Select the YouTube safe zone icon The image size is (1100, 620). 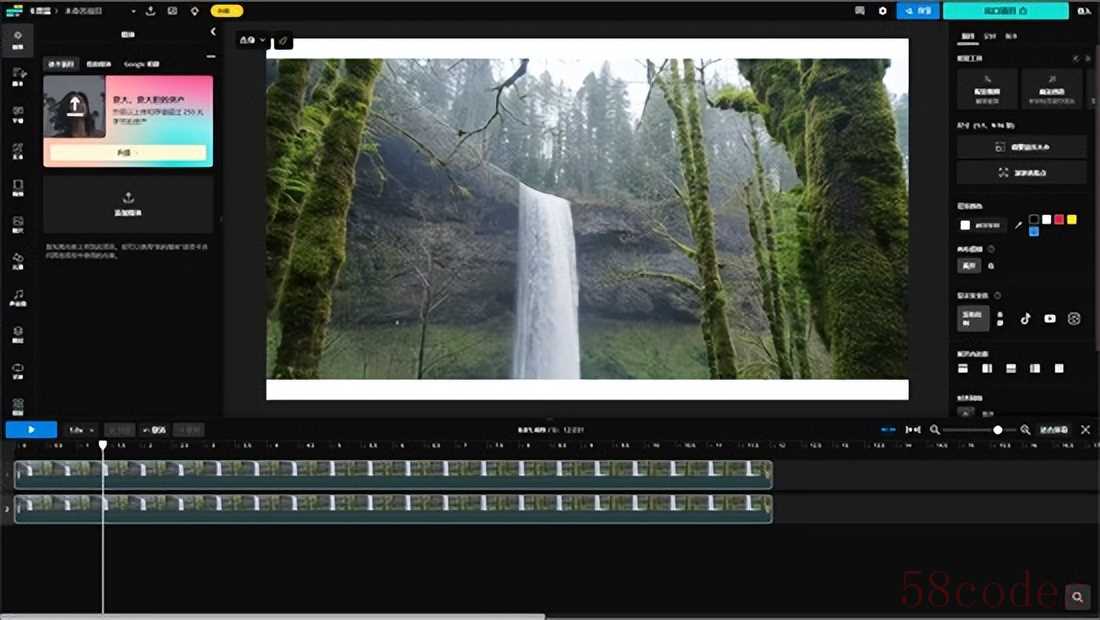point(1049,319)
